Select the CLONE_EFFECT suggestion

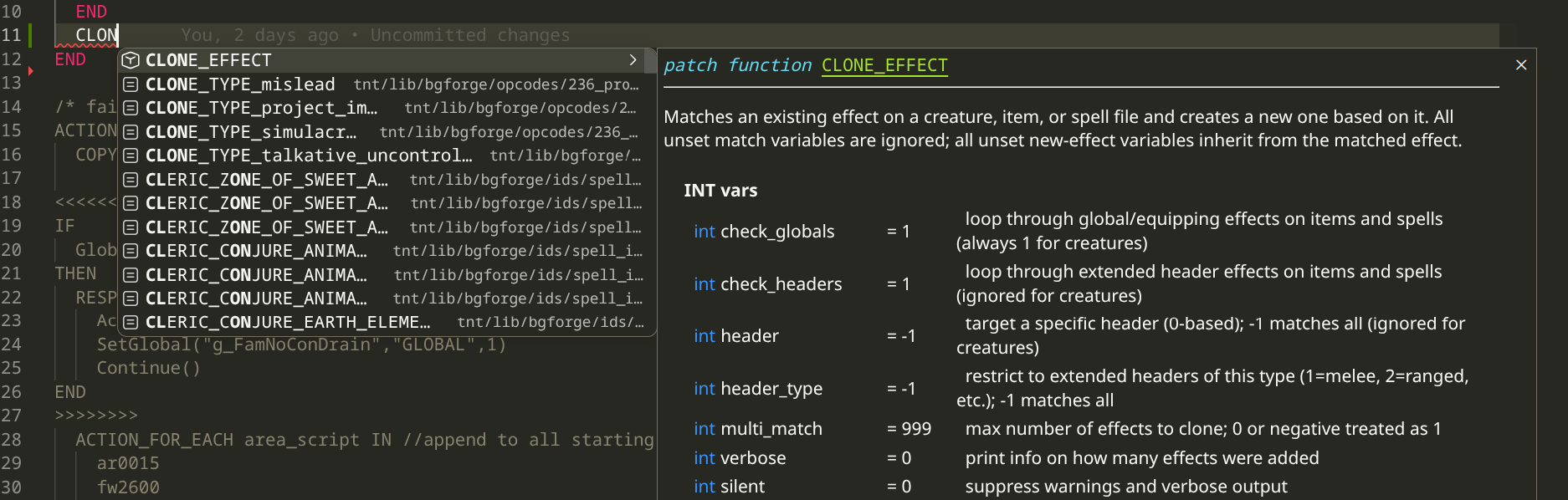tap(387, 60)
